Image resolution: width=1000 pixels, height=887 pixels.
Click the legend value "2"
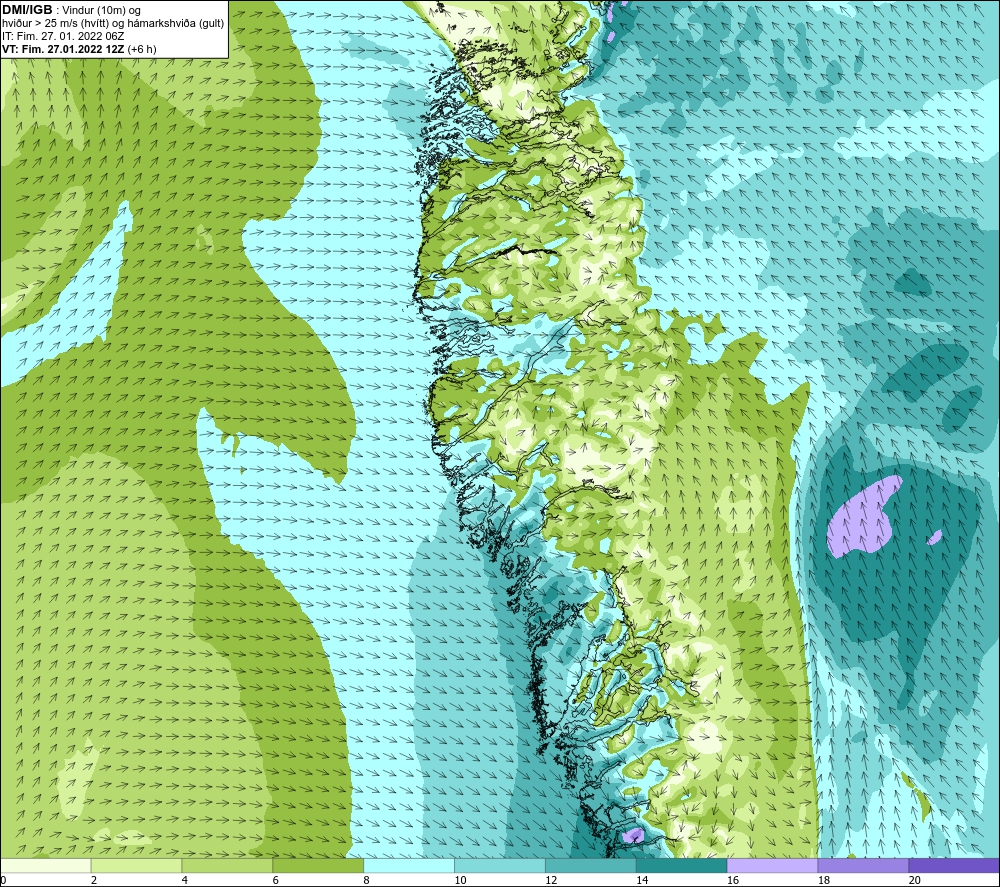click(94, 880)
